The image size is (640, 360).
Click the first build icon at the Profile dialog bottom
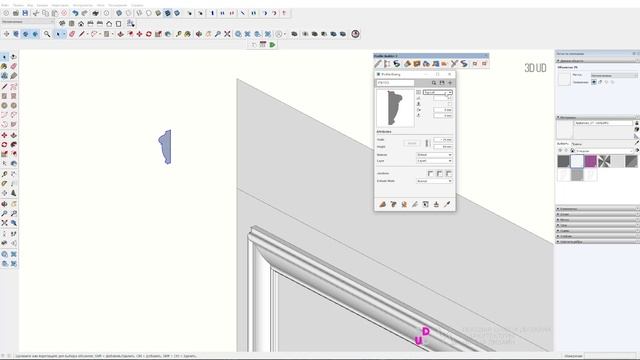382,204
